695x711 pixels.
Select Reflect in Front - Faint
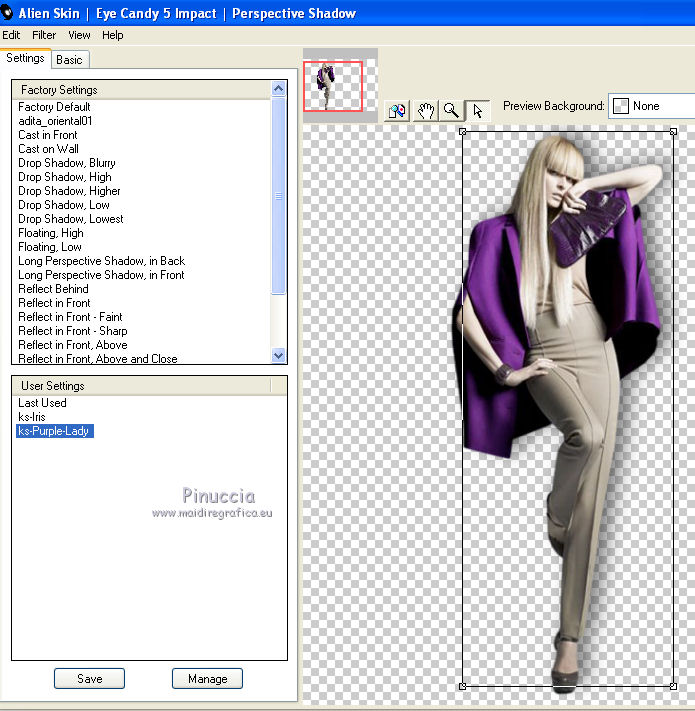point(70,317)
